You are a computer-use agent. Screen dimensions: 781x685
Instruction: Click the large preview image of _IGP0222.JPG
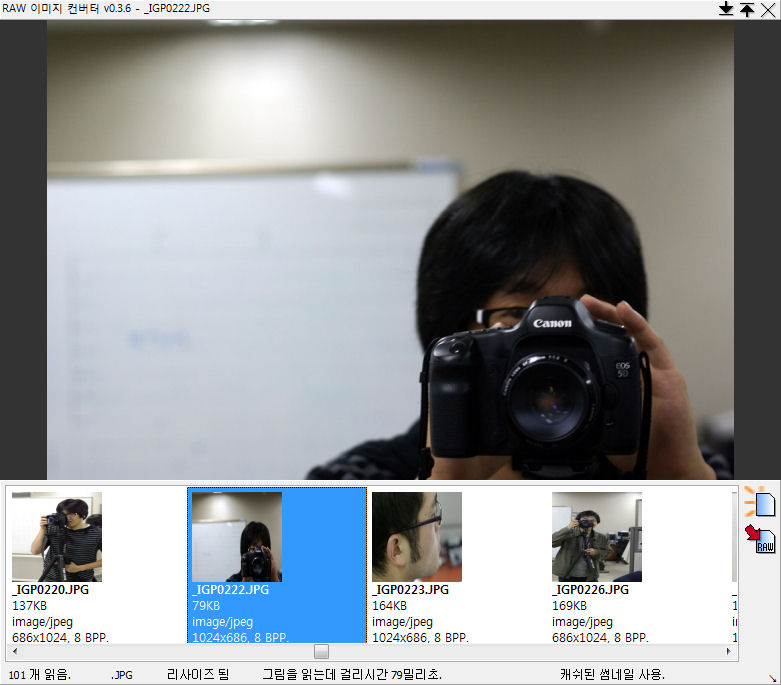click(x=390, y=250)
